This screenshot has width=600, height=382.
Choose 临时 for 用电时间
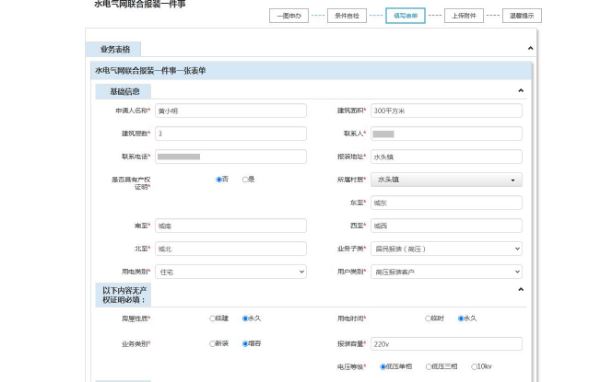tap(428, 318)
